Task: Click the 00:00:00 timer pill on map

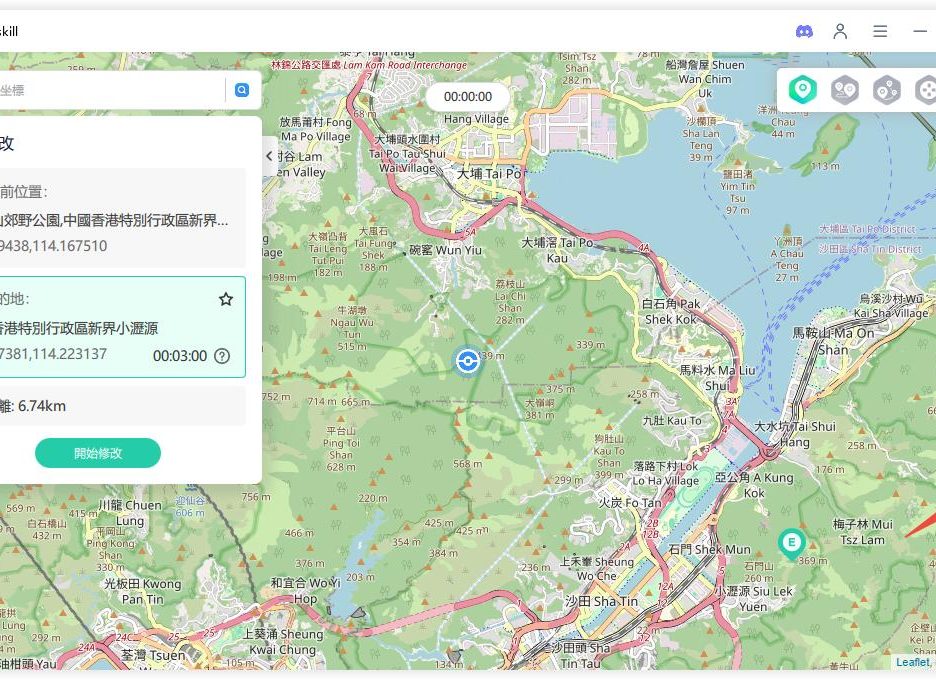Action: 468,97
